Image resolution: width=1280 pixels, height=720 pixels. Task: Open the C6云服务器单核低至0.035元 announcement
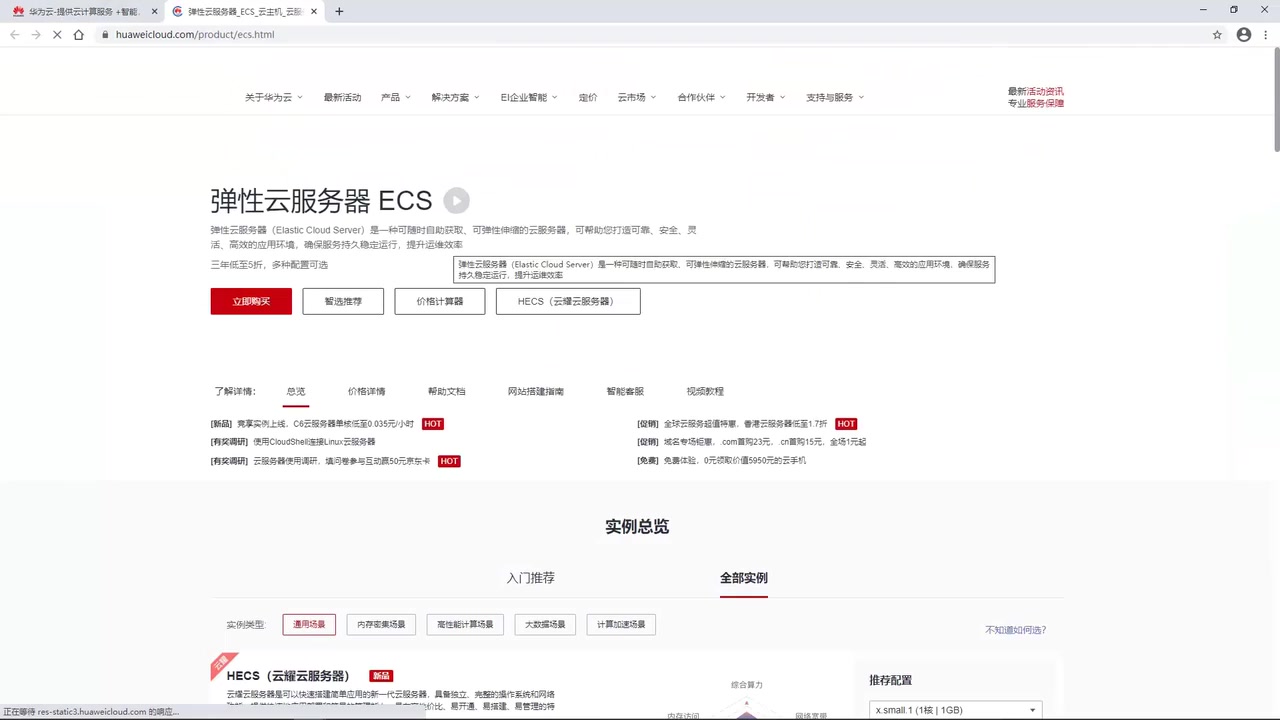pos(325,424)
